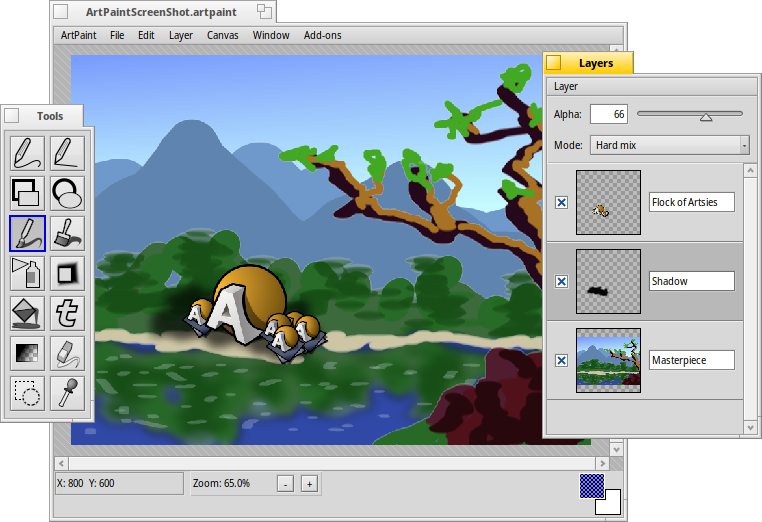Open the Canvas menu
762x522 pixels.
pyautogui.click(x=222, y=35)
